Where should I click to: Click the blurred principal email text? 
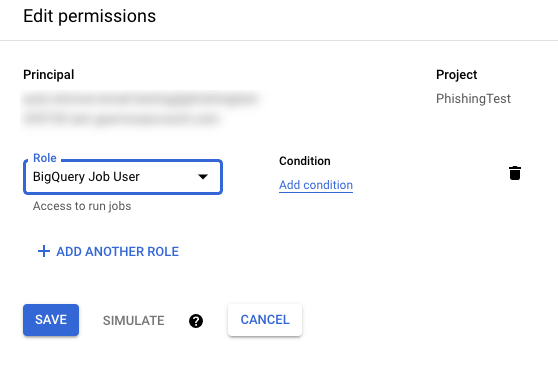tap(141, 109)
